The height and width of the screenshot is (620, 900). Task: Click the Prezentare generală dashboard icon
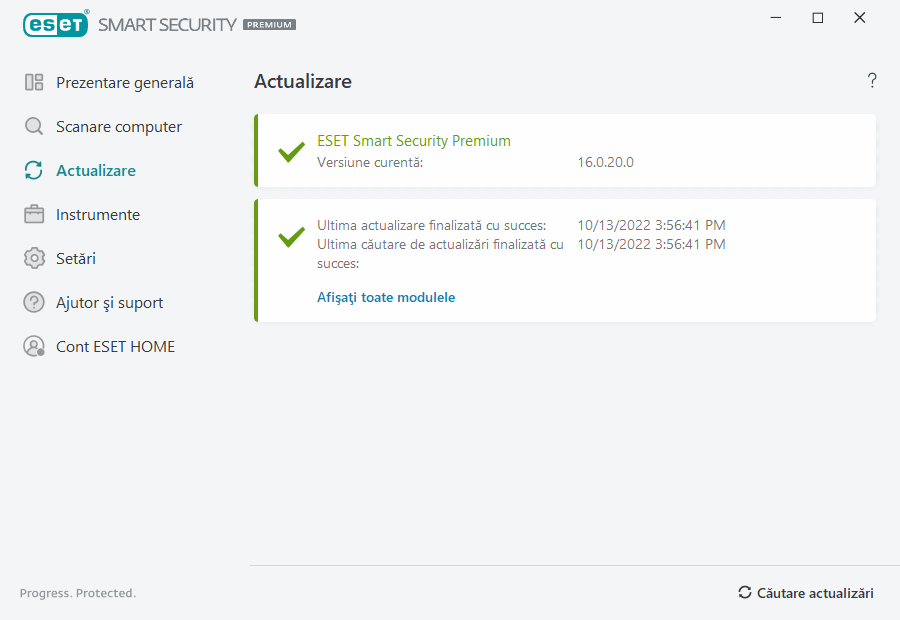pos(34,83)
